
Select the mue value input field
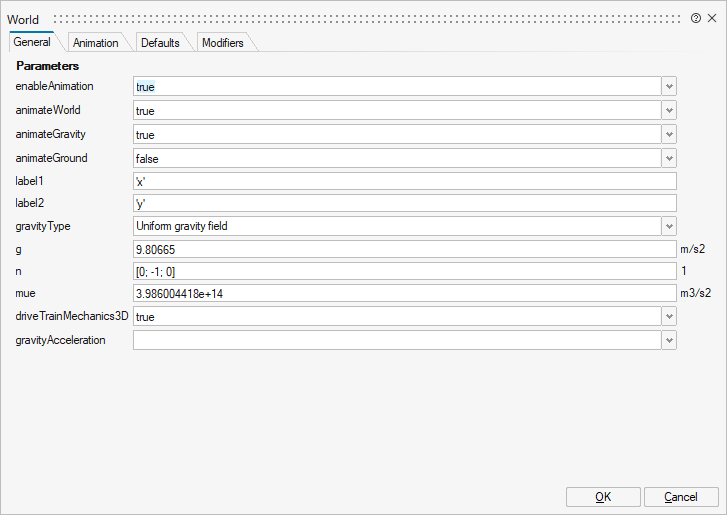(405, 293)
